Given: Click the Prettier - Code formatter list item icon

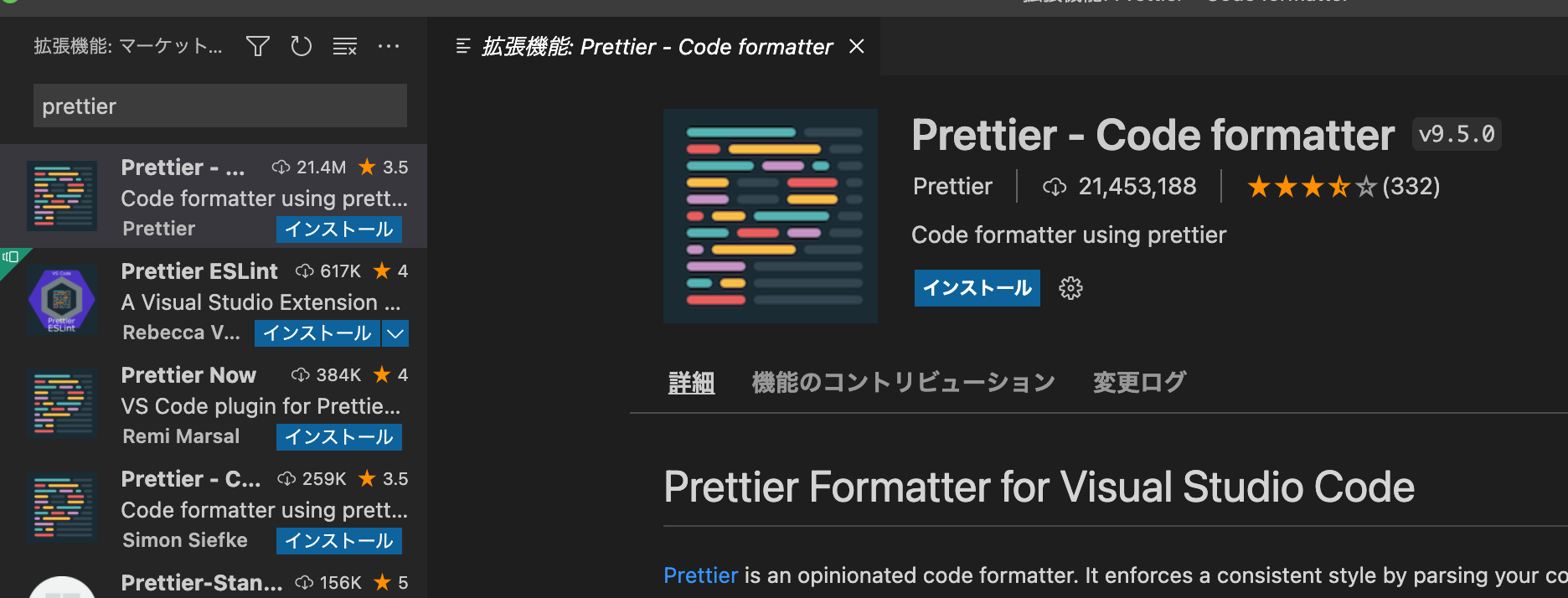Looking at the screenshot, I should point(62,196).
